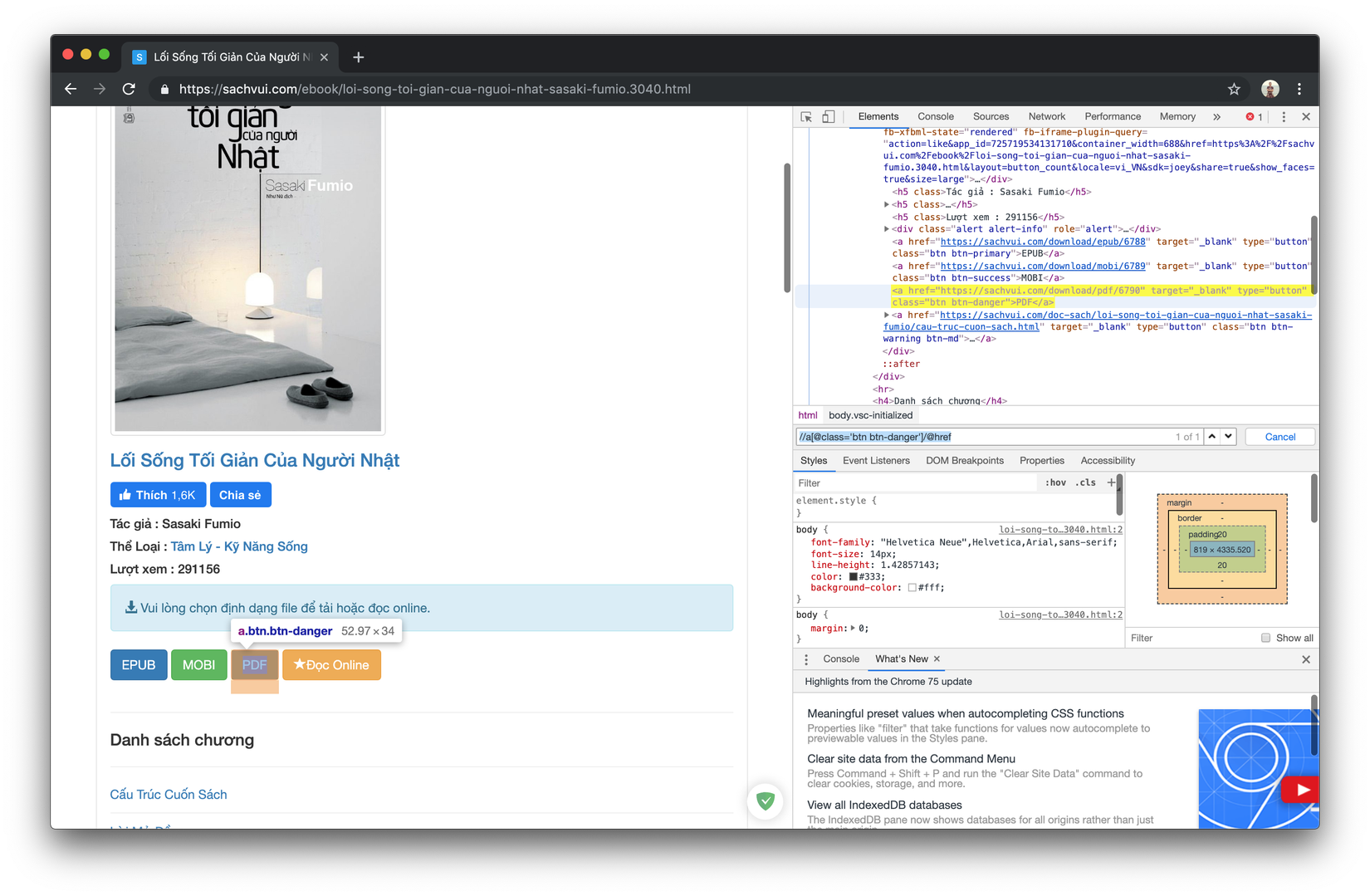Go to next search result arrow
Image resolution: width=1370 pixels, height=896 pixels.
pyautogui.click(x=1228, y=437)
